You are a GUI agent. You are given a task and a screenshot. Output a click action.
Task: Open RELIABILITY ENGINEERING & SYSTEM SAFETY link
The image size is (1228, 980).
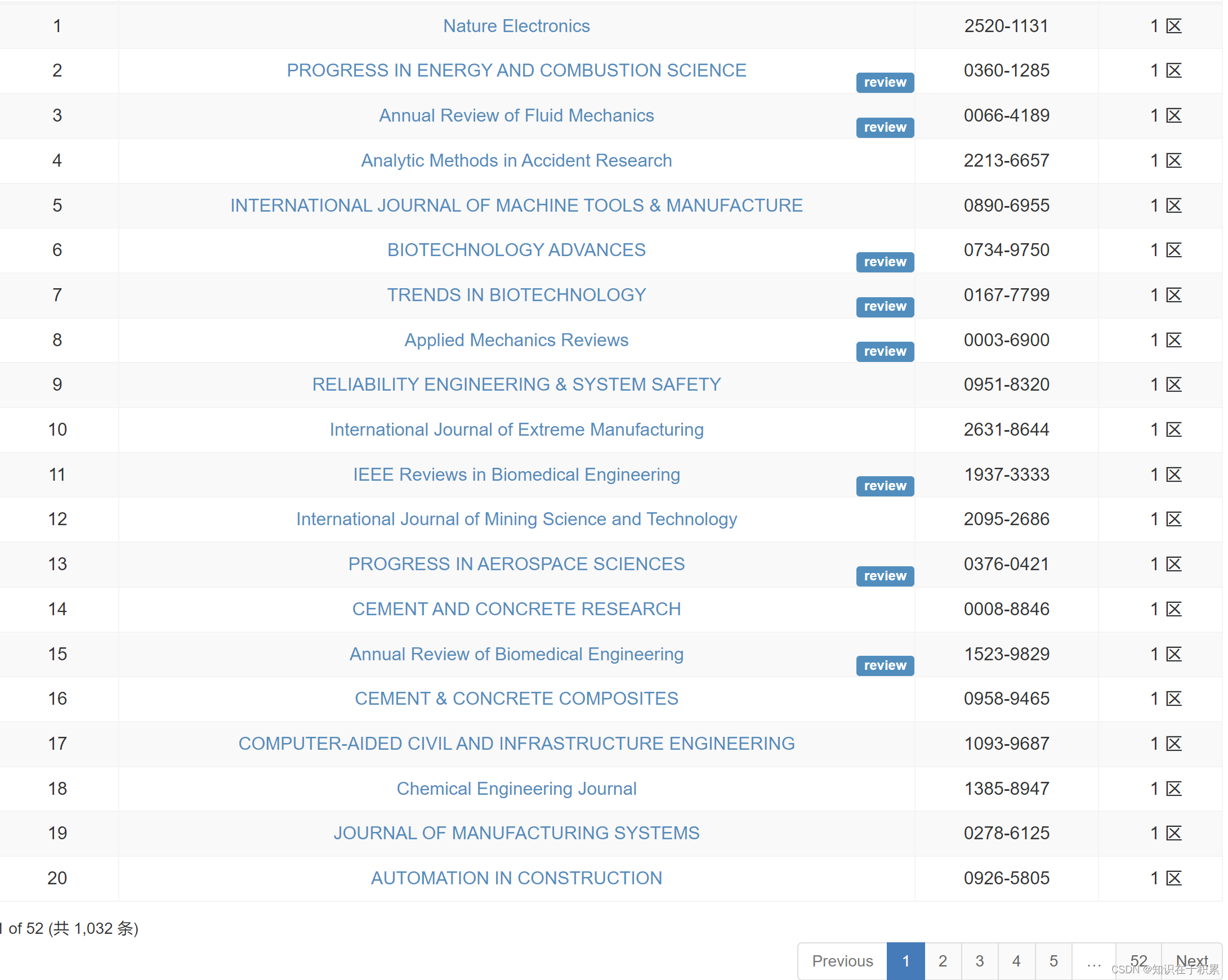tap(516, 385)
